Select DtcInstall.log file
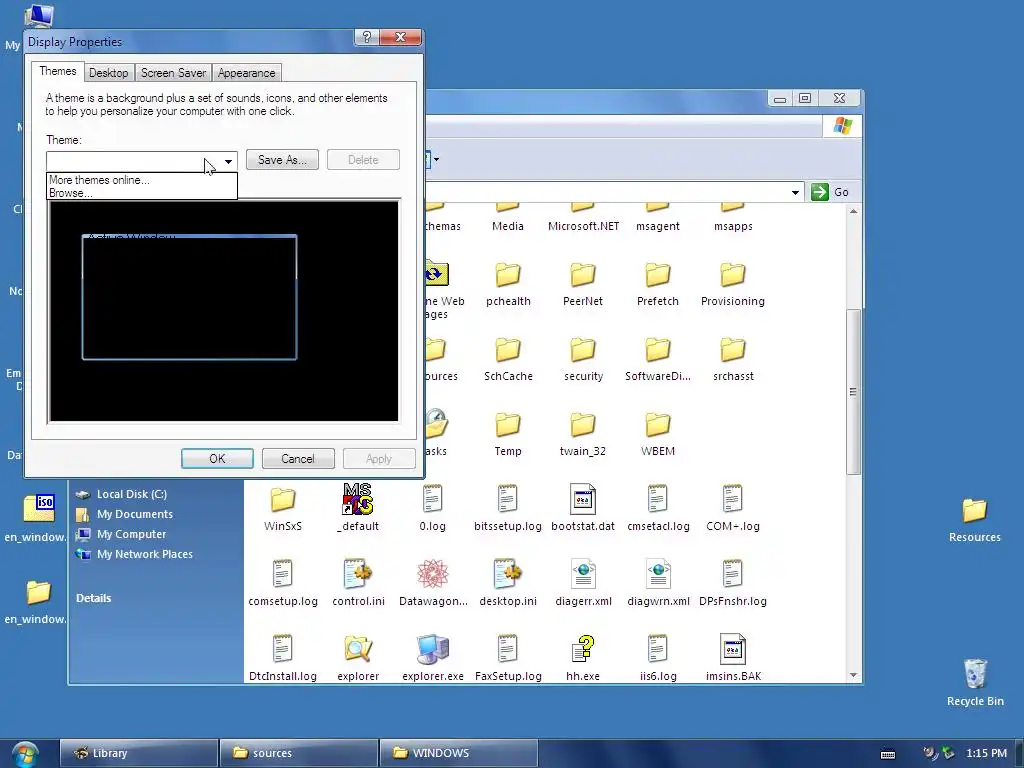The width and height of the screenshot is (1024, 768). tap(283, 658)
